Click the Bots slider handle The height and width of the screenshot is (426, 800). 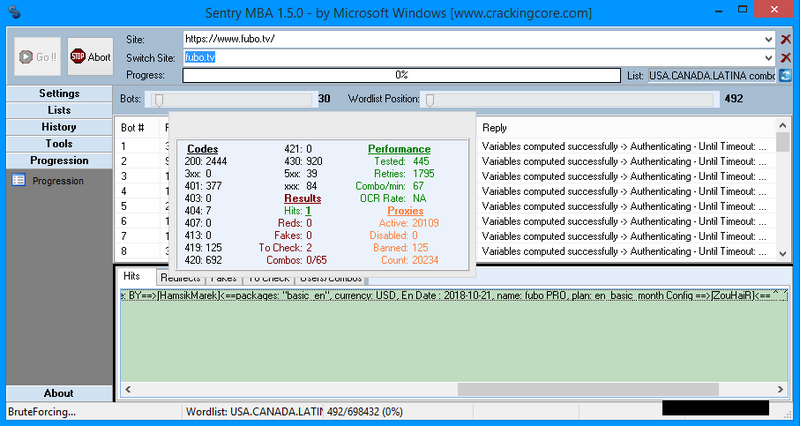159,99
